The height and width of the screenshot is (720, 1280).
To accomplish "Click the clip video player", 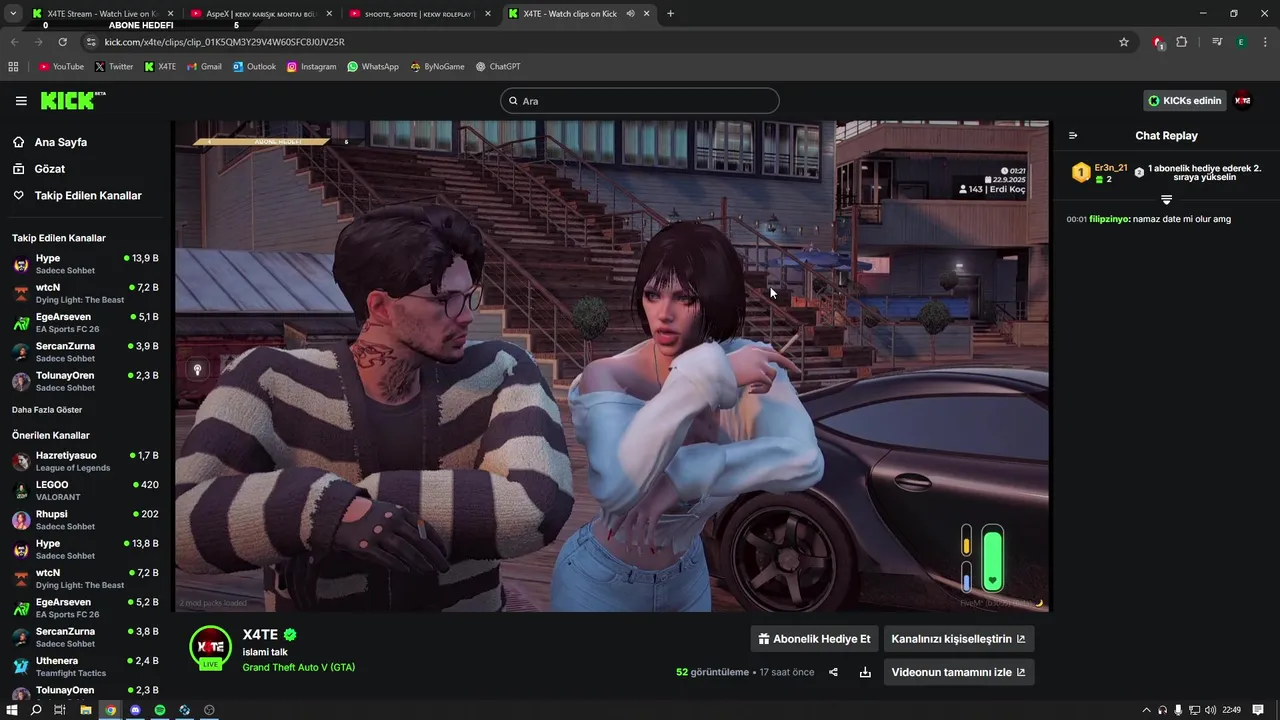I will tap(611, 366).
